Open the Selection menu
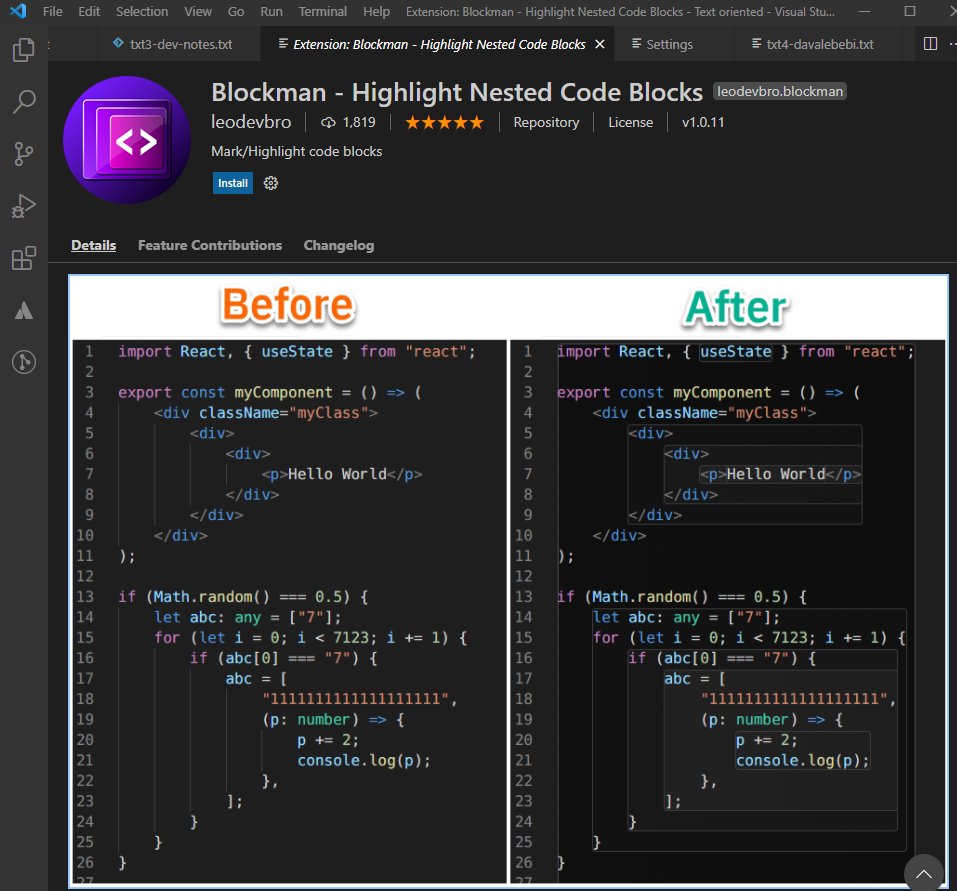 [x=142, y=11]
